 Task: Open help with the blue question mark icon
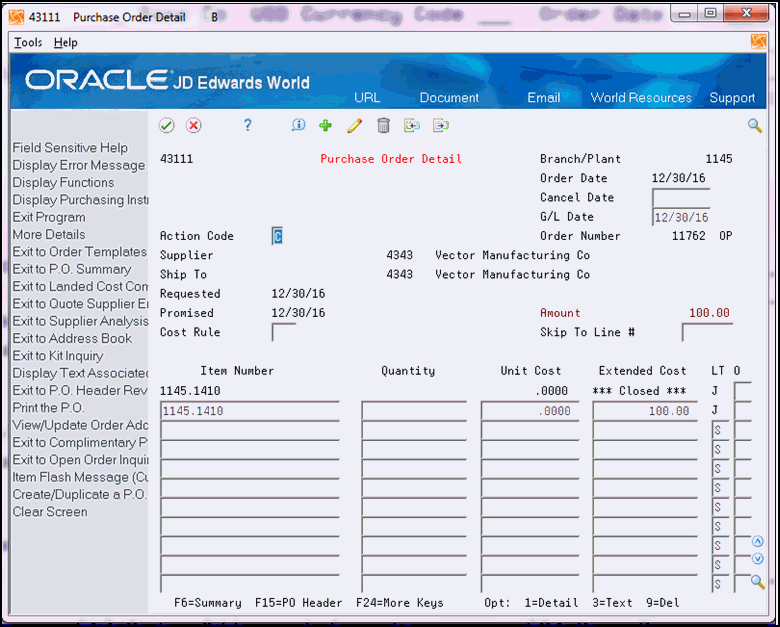coord(247,125)
